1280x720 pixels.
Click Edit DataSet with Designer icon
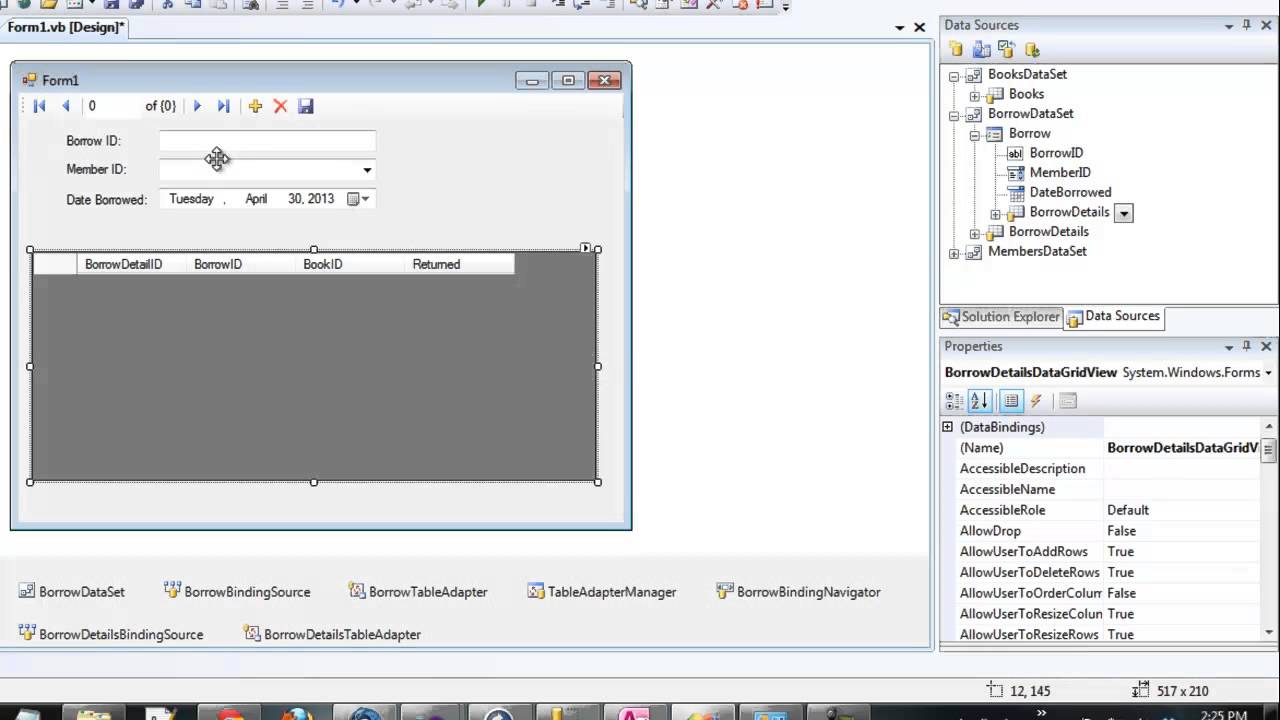pyautogui.click(x=981, y=49)
